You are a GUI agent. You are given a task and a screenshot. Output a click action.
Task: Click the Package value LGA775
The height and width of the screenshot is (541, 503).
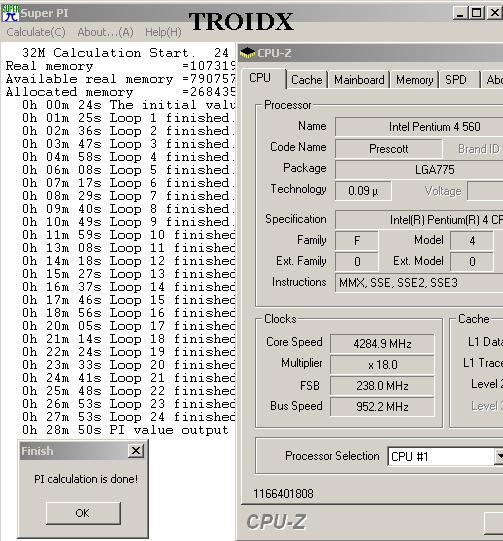coord(419,170)
